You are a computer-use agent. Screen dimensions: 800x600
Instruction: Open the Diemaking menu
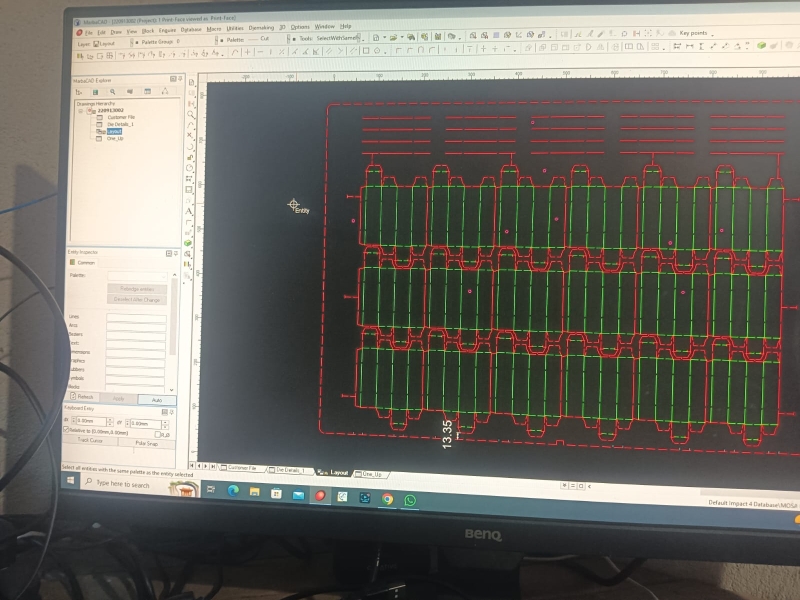click(x=261, y=28)
